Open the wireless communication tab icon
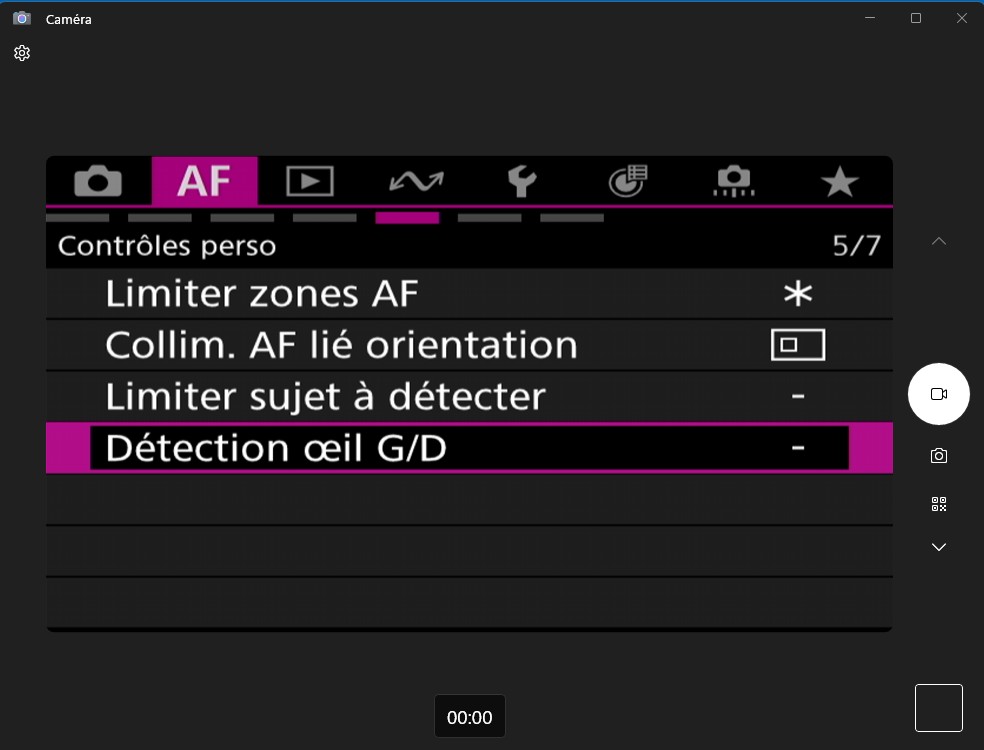Screen dimensions: 984x750 point(416,181)
